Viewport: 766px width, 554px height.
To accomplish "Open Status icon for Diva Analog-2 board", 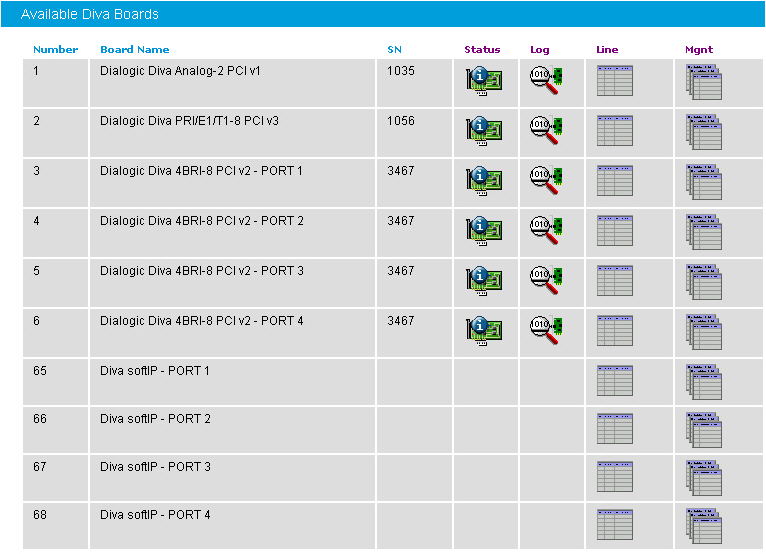I will pyautogui.click(x=484, y=81).
